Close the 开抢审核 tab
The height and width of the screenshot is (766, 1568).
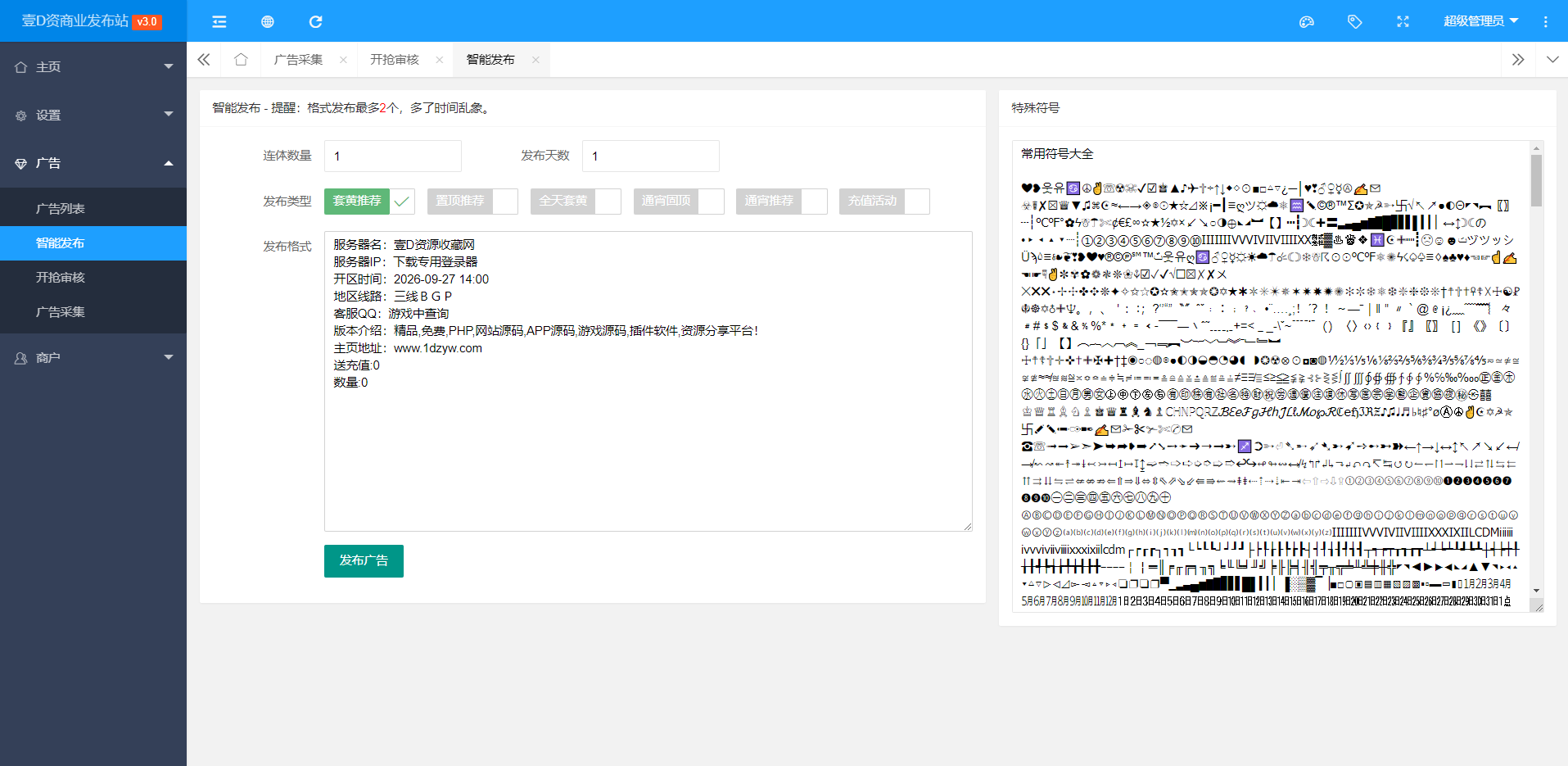[x=440, y=60]
